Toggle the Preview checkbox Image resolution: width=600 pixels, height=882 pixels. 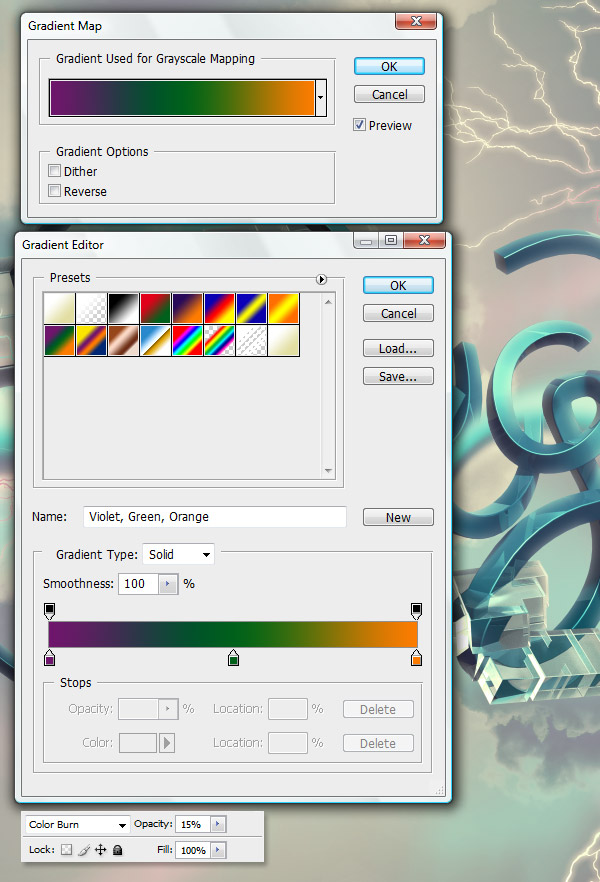359,125
